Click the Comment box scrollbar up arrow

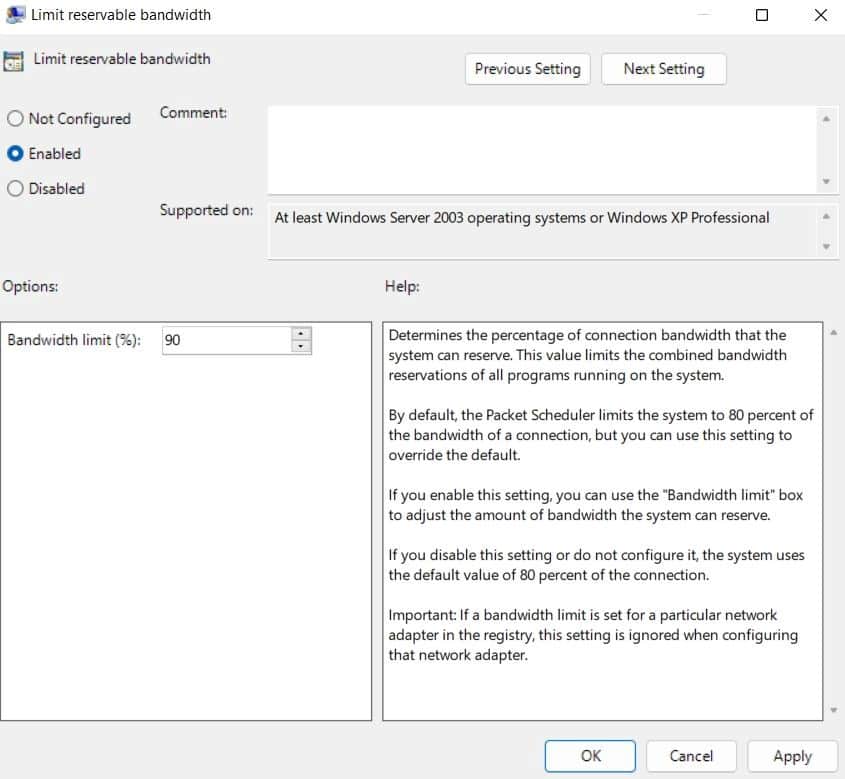826,117
